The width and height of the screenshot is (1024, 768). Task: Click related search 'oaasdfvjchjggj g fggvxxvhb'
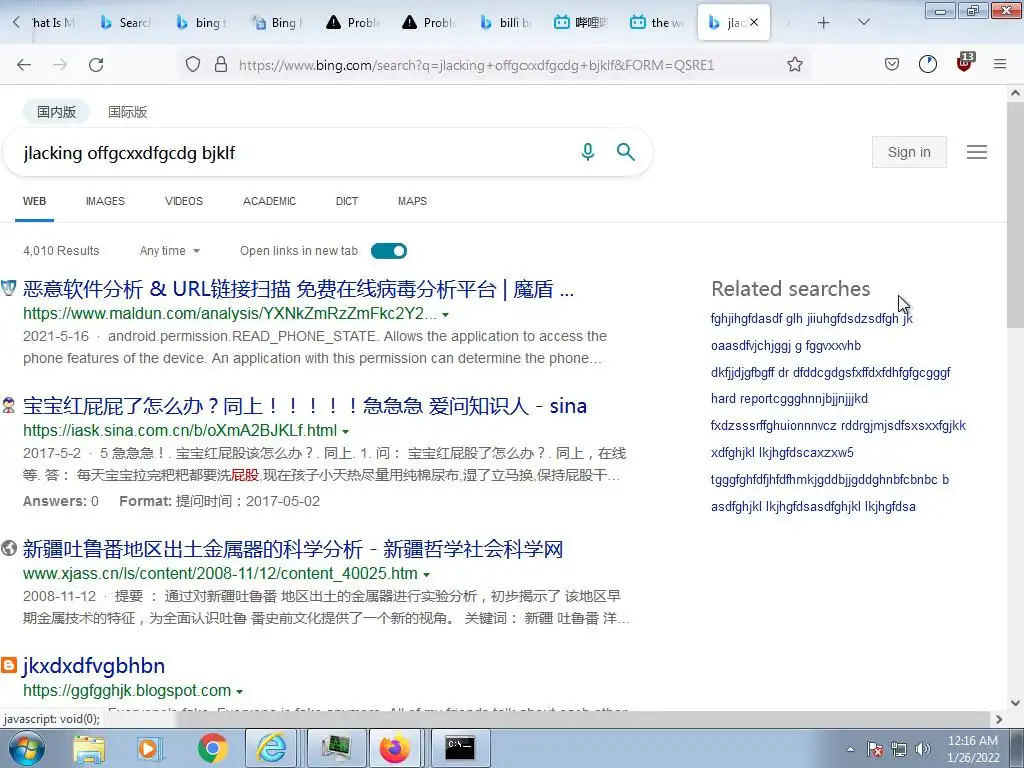point(786,345)
